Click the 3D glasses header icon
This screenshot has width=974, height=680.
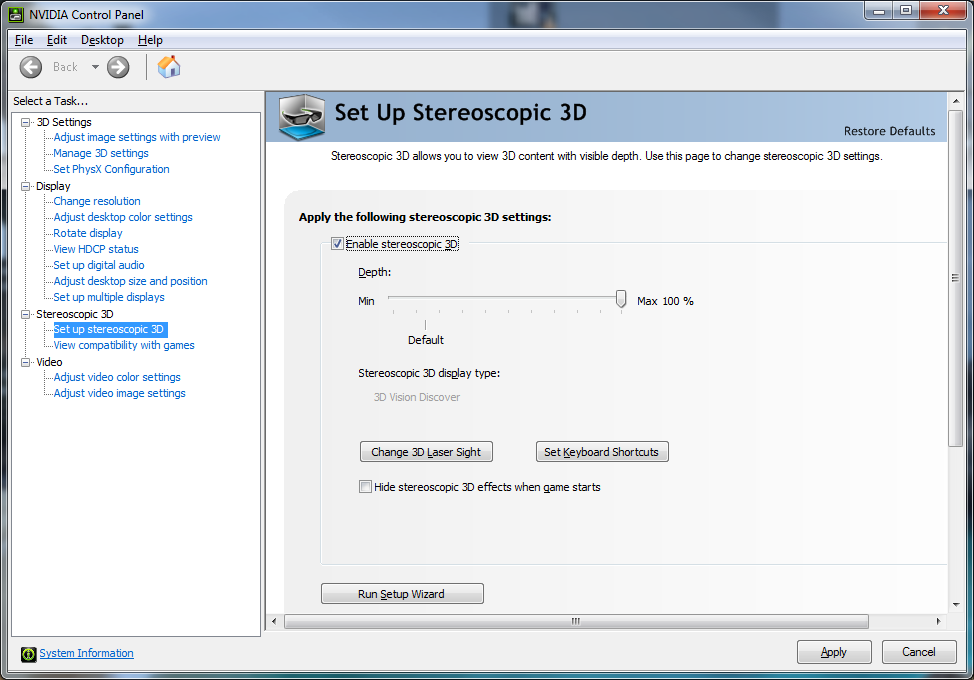click(x=302, y=116)
